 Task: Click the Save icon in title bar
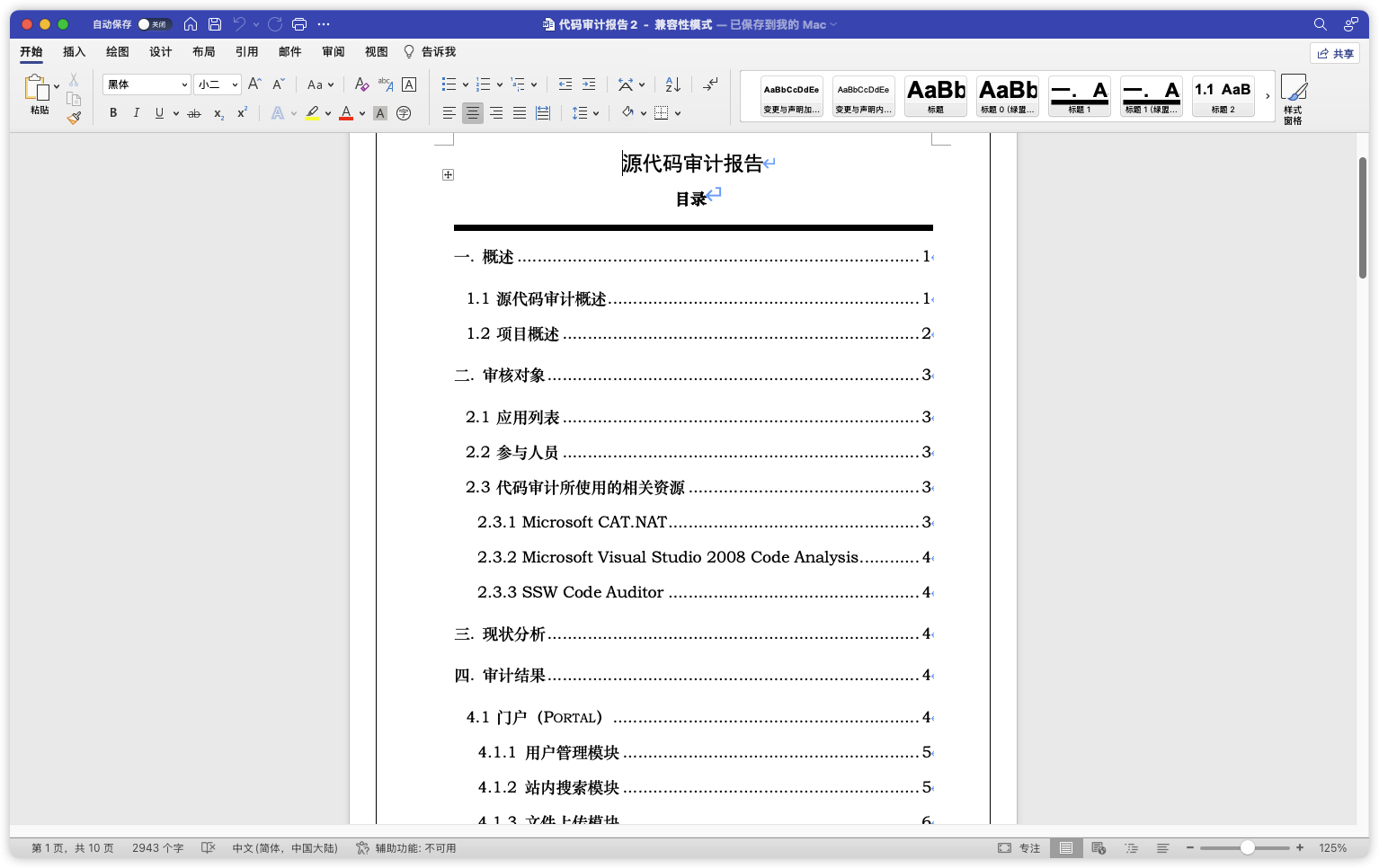click(214, 24)
